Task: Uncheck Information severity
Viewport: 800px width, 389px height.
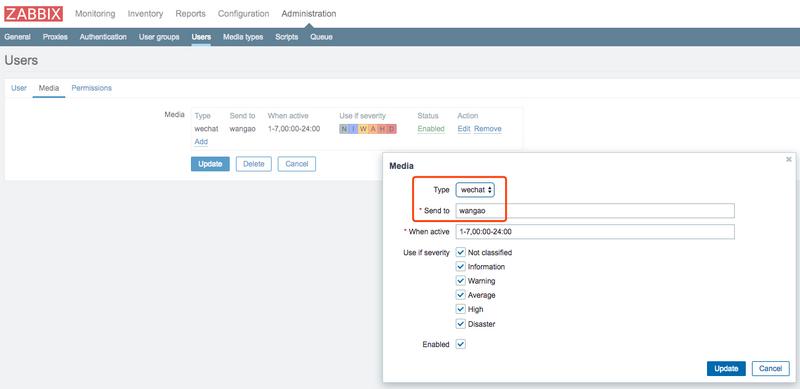Action: 461,266
